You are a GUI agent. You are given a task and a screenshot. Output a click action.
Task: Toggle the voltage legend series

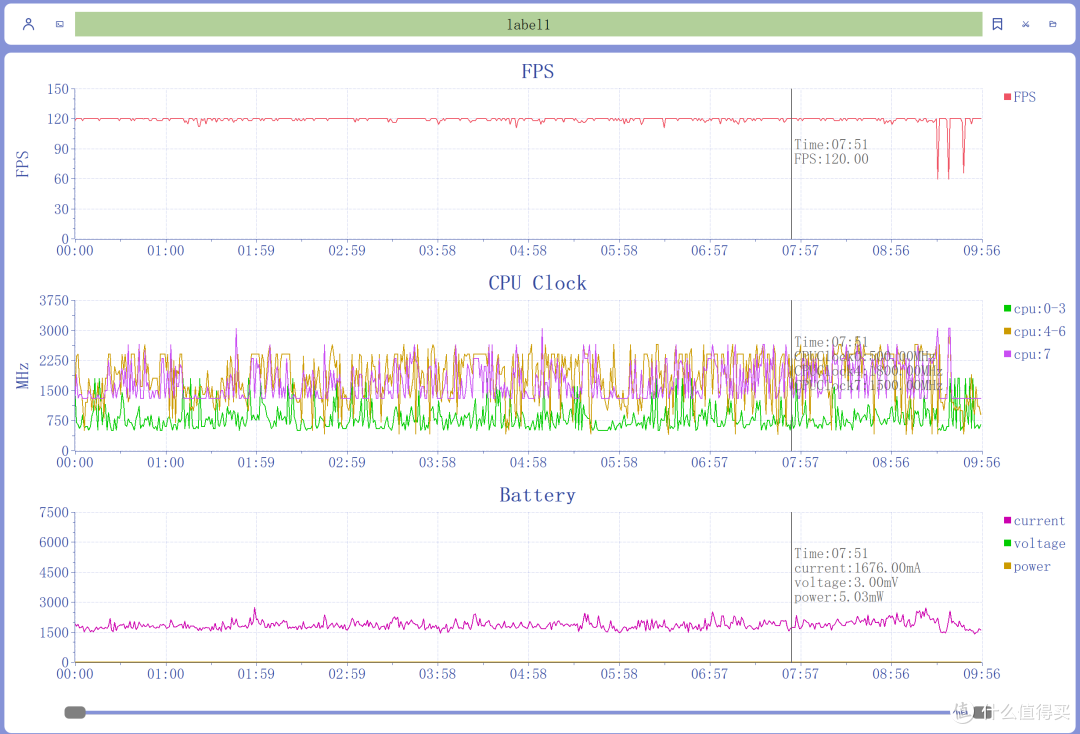[1035, 543]
